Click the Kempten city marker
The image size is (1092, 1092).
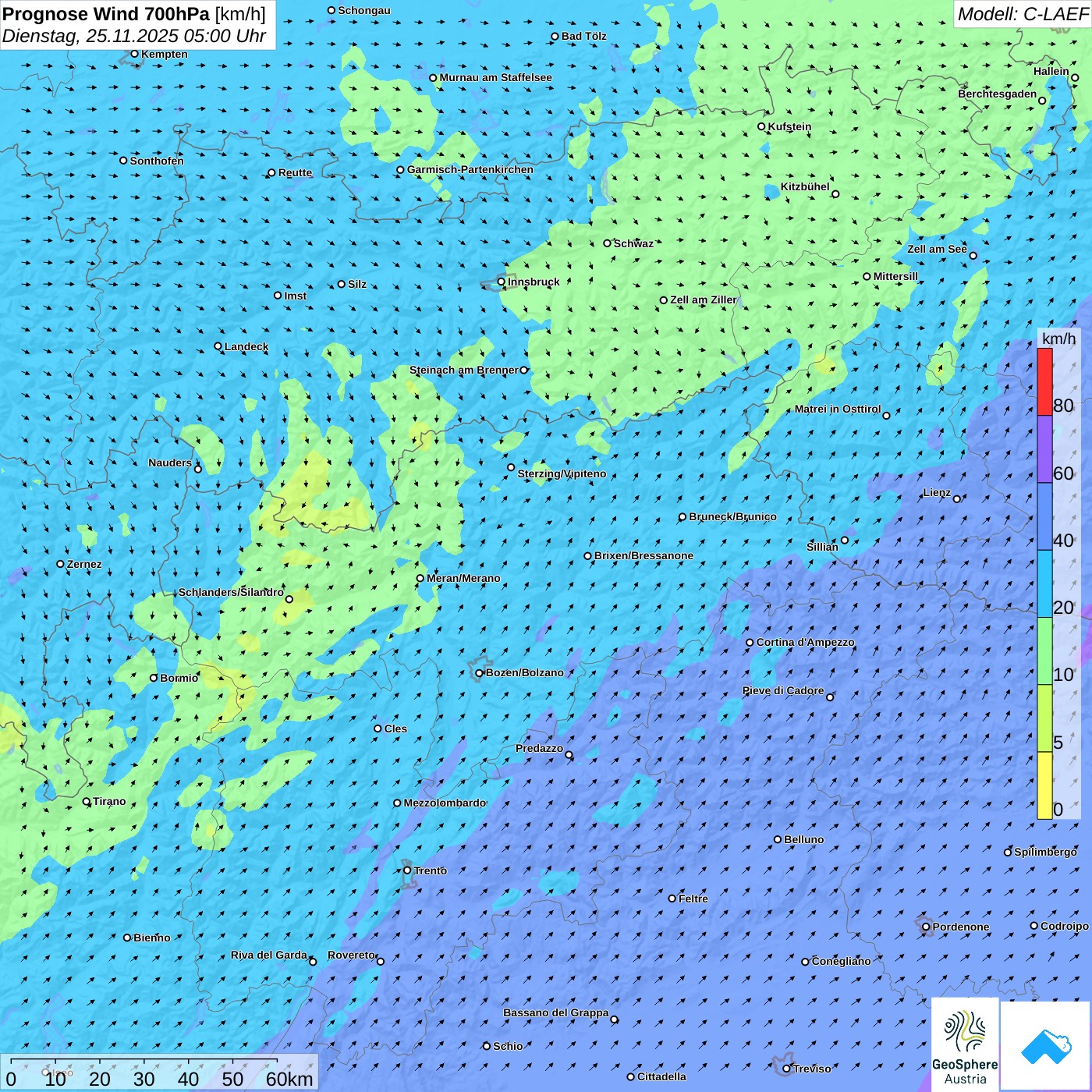click(134, 54)
